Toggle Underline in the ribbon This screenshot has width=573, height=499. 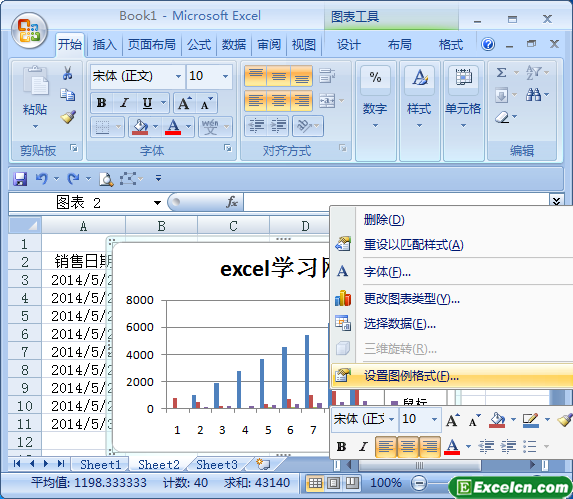[x=147, y=103]
